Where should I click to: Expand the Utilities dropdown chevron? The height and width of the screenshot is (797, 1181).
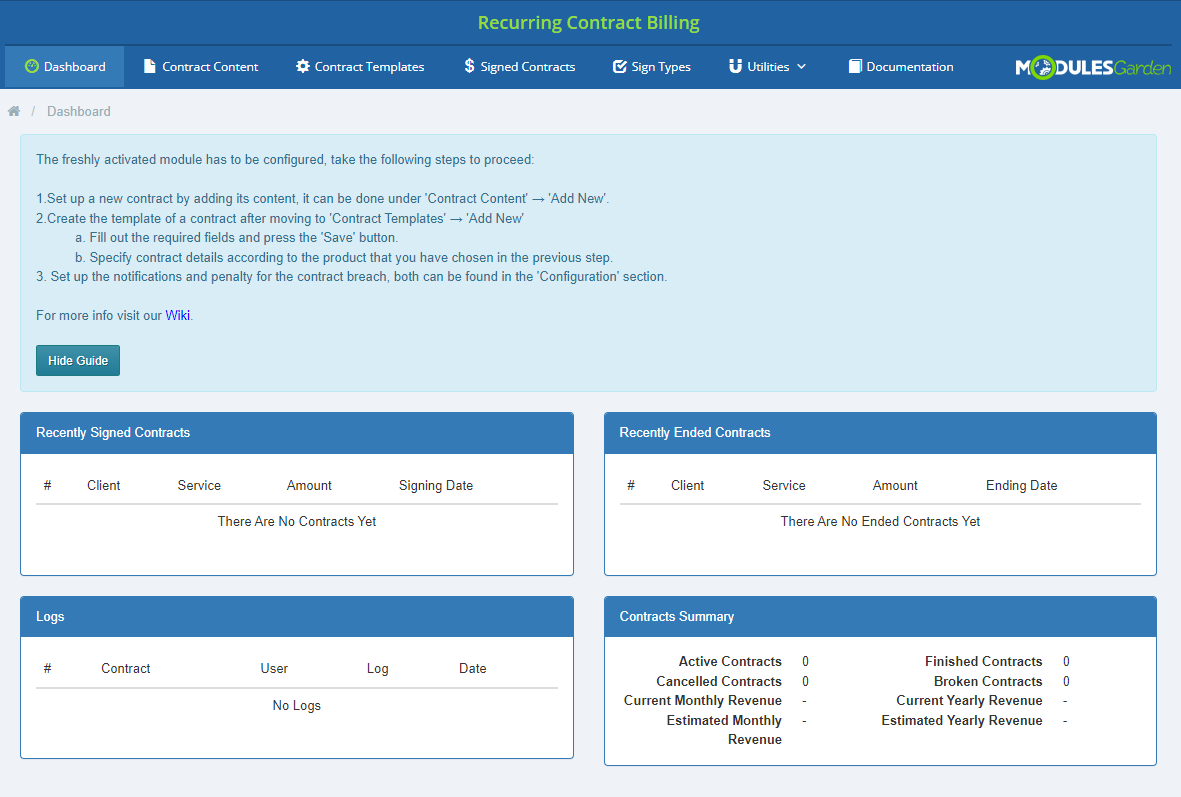coord(801,66)
